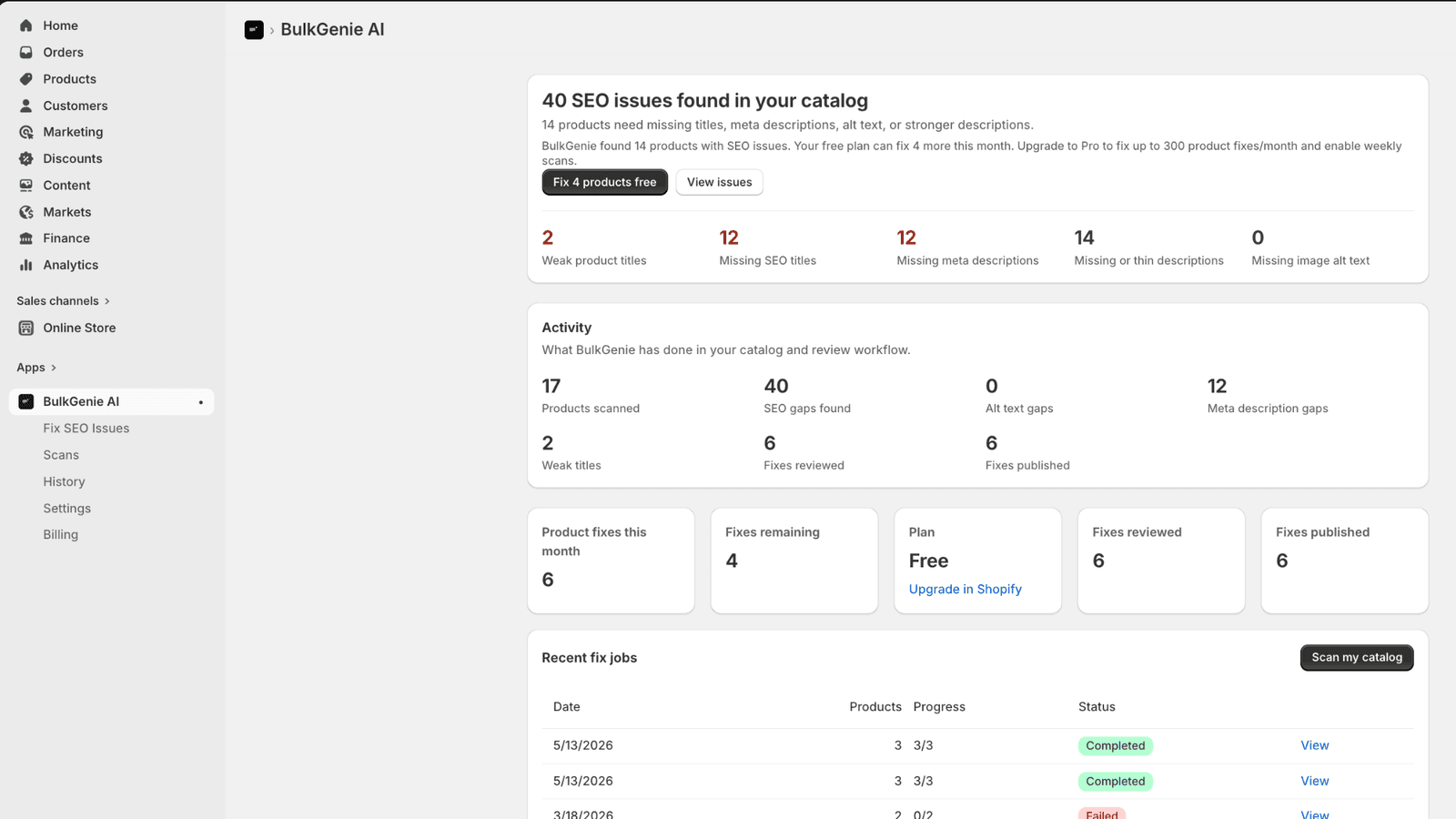1456x819 pixels.
Task: Click the Fixes published summary card heading
Action: click(1322, 532)
